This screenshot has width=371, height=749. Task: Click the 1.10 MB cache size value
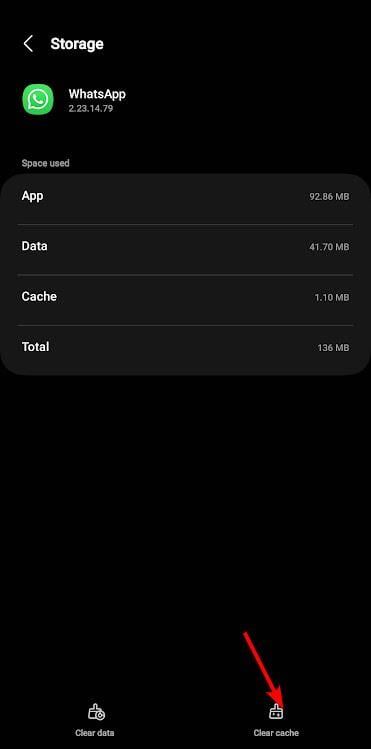pyautogui.click(x=331, y=298)
